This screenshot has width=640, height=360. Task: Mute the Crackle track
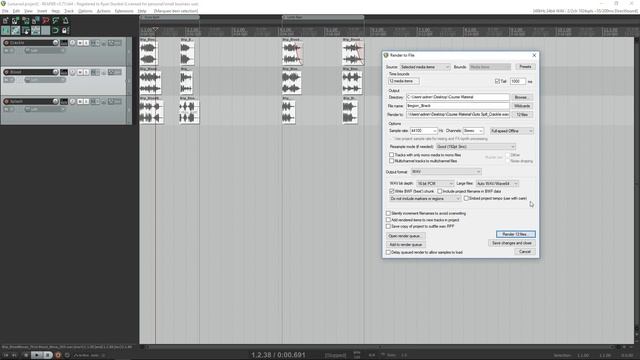point(80,43)
